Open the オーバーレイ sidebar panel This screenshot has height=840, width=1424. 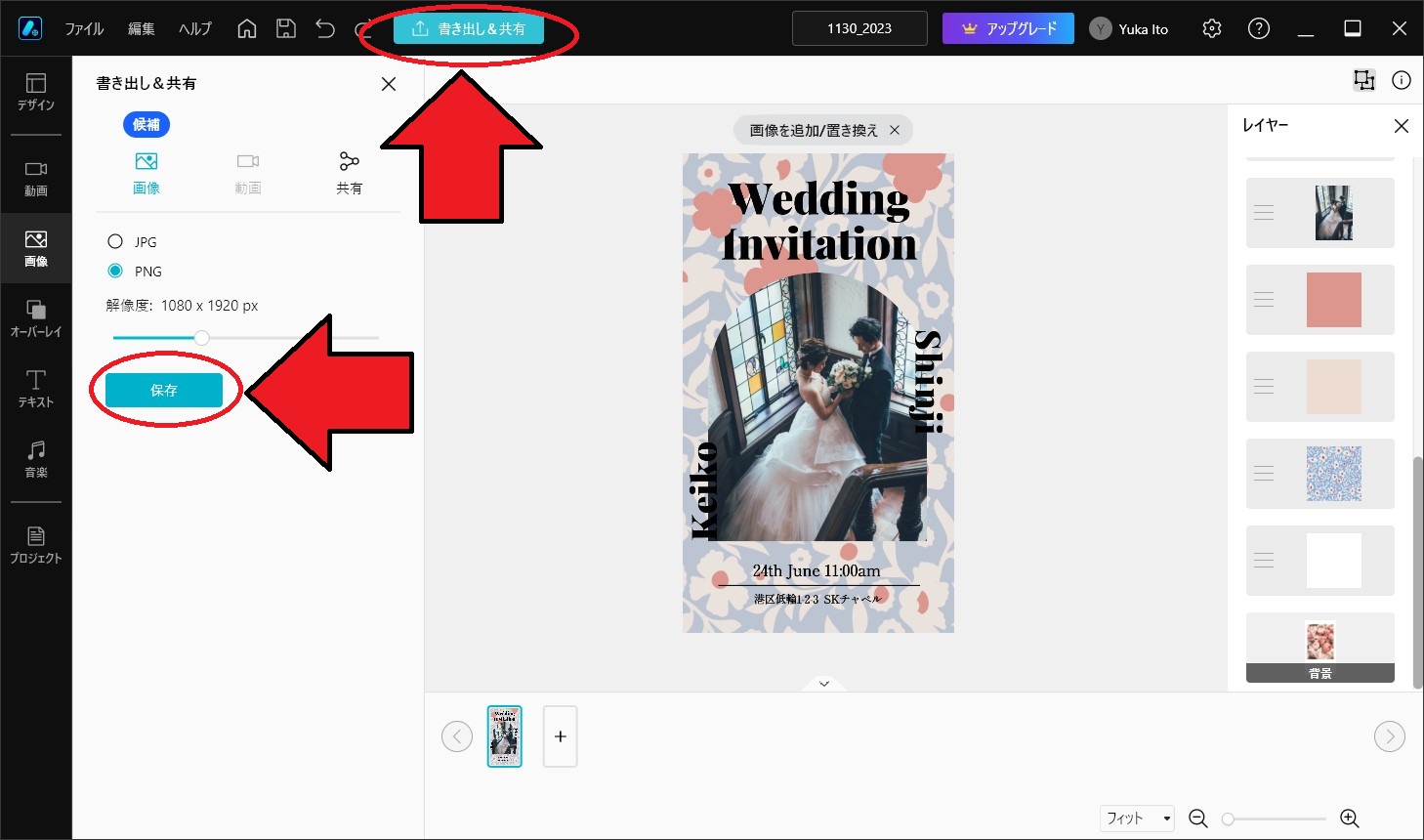35,318
